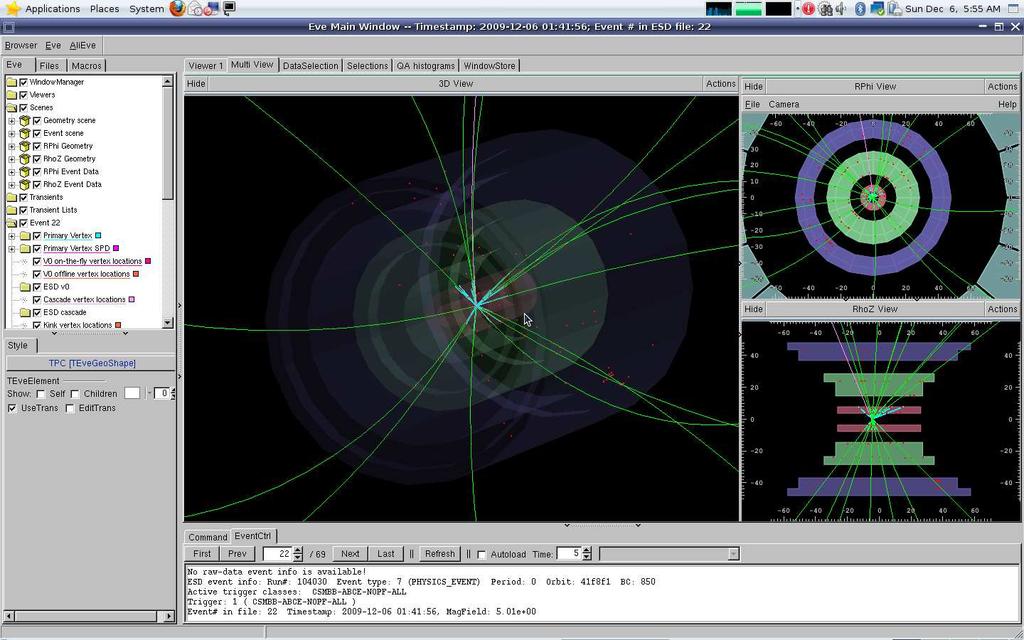Screen dimensions: 1024x640
Task: Click the red alert tray icon
Action: (808, 9)
